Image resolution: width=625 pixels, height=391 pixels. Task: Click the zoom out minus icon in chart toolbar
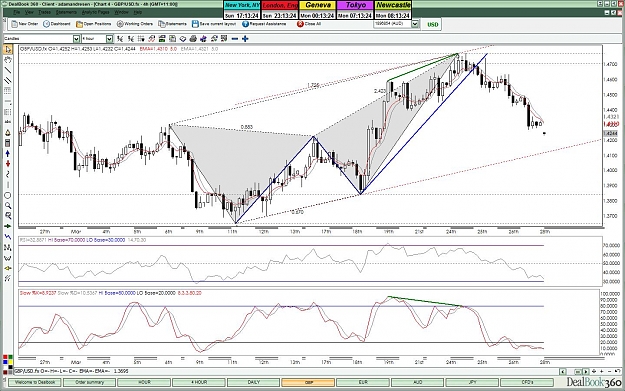[235, 39]
